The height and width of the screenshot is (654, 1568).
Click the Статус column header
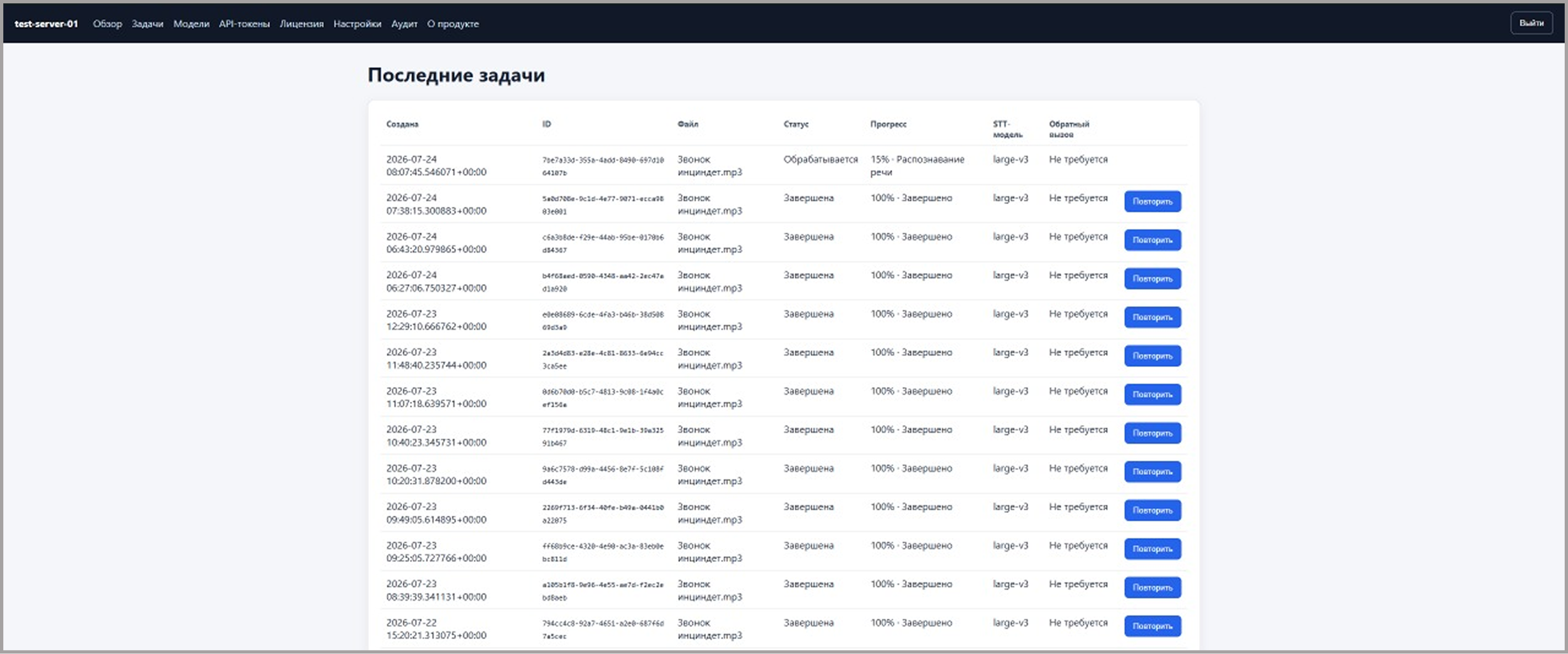[796, 124]
